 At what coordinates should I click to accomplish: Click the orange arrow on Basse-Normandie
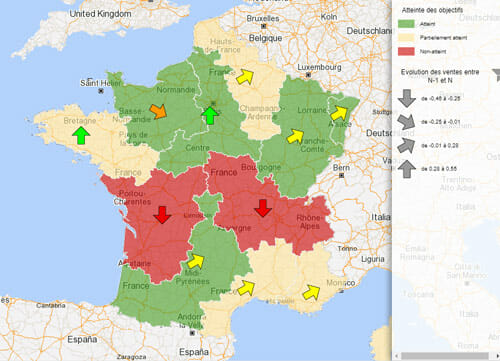(x=158, y=111)
